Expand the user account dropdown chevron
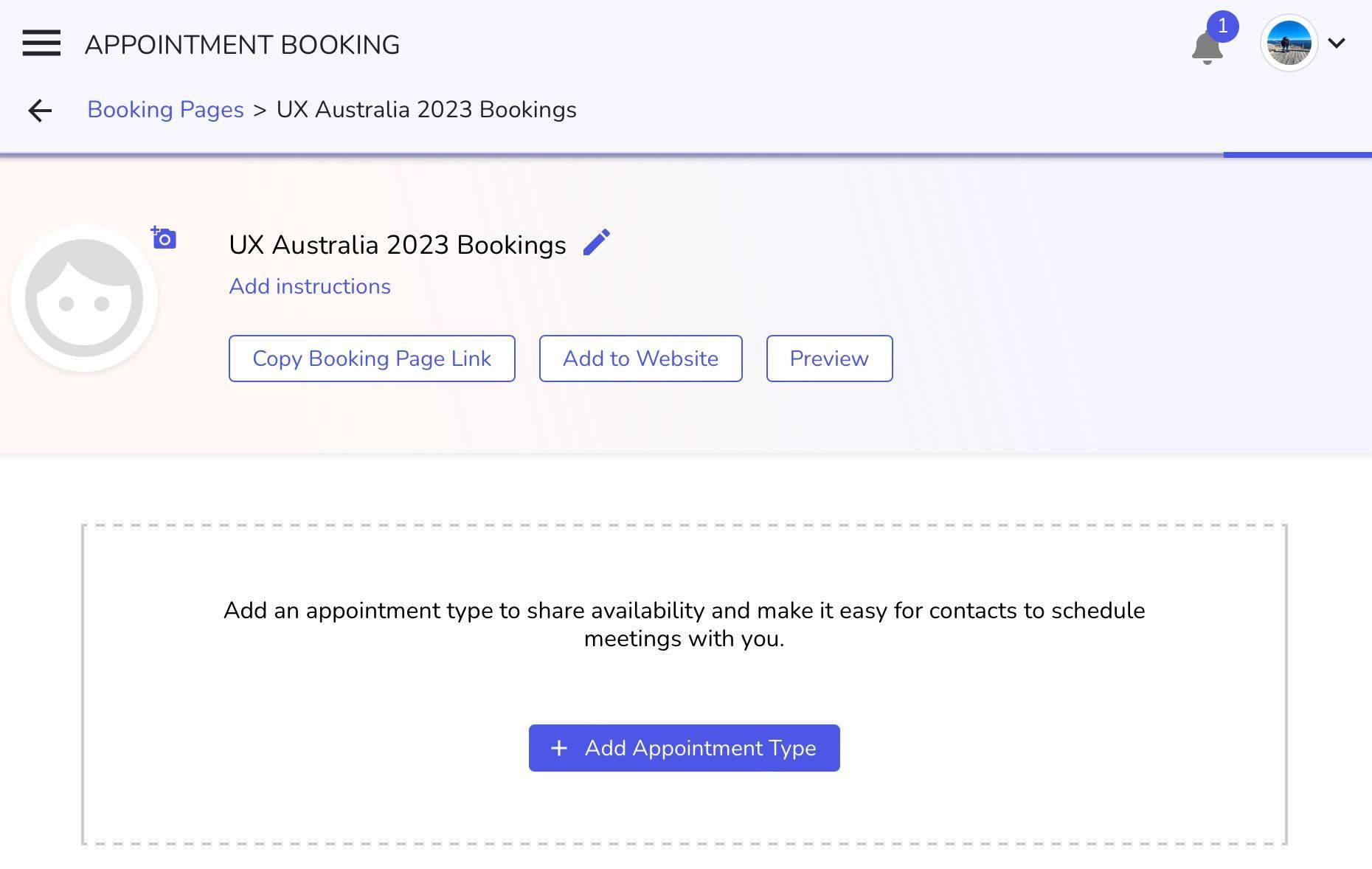This screenshot has height=869, width=1372. click(1336, 44)
